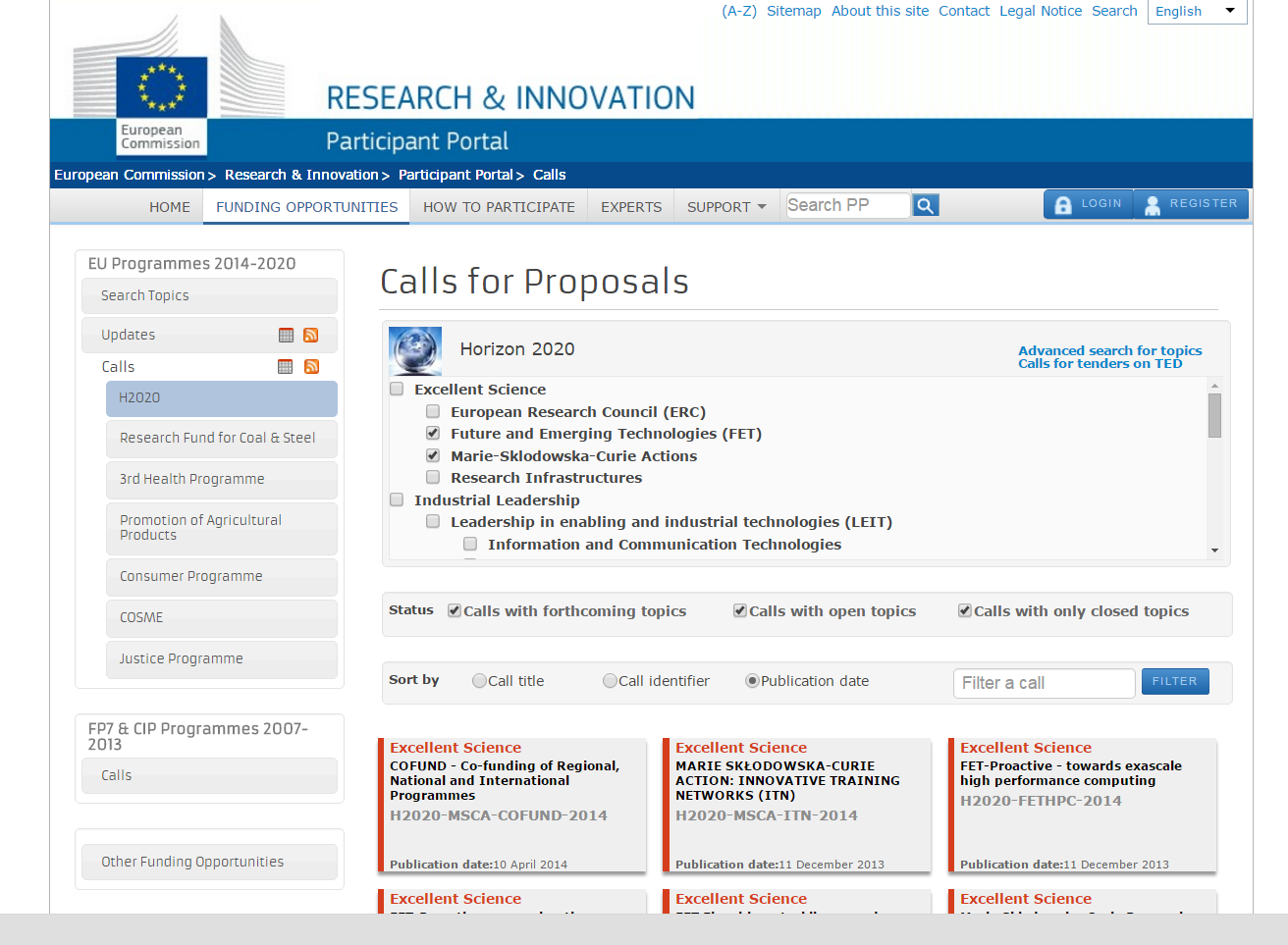Open Advanced search for topics link

[x=1109, y=350]
